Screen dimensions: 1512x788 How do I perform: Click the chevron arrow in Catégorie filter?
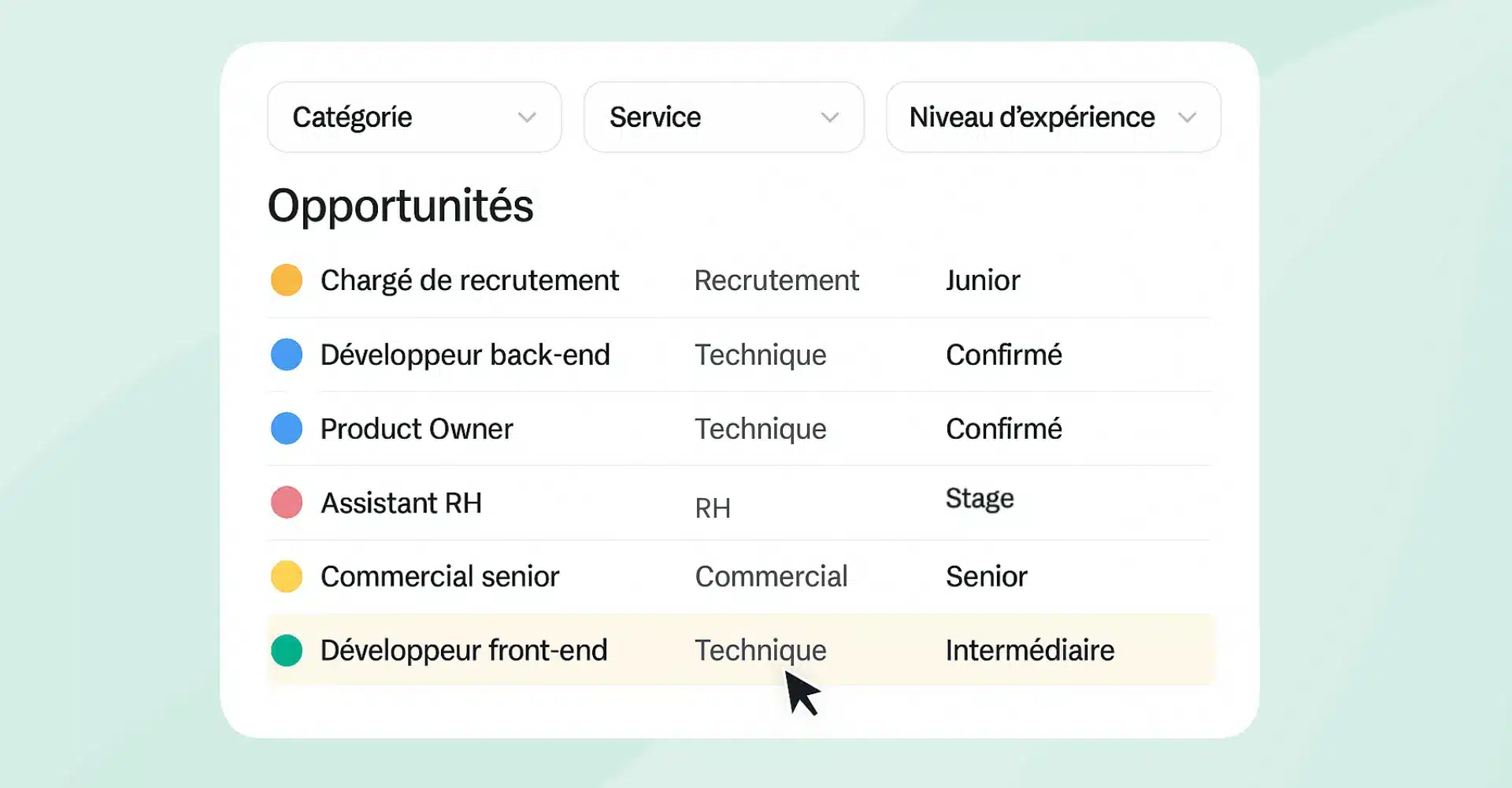pos(527,118)
